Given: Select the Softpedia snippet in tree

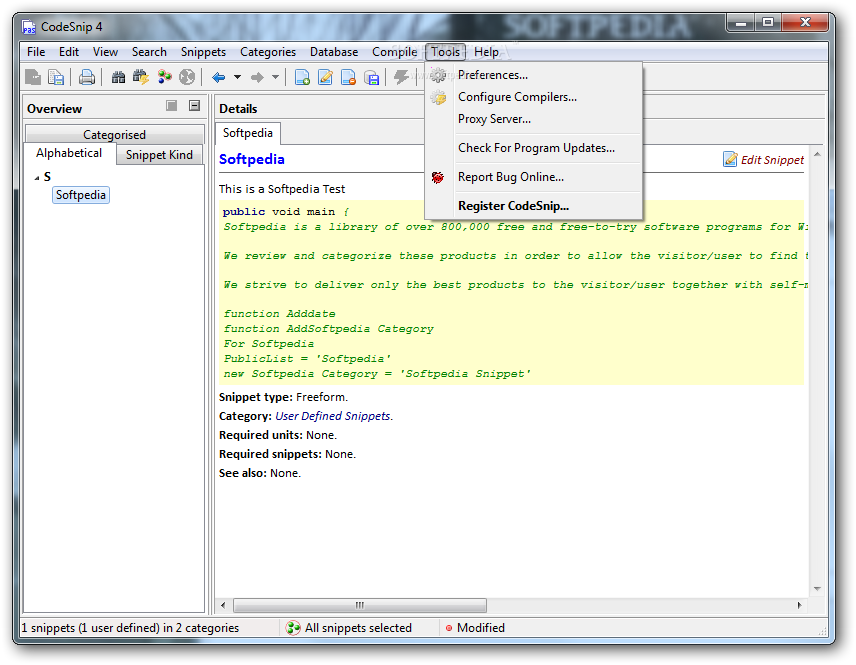Looking at the screenshot, I should (81, 195).
